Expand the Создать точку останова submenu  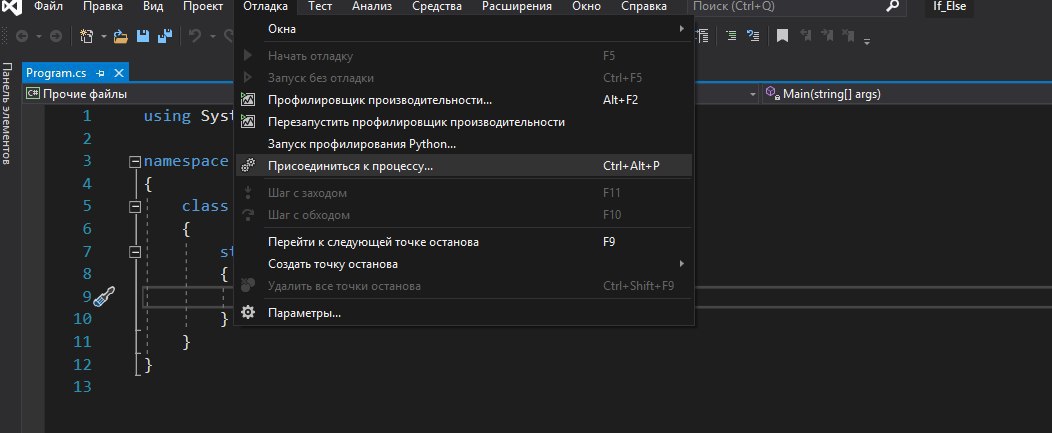pos(464,264)
